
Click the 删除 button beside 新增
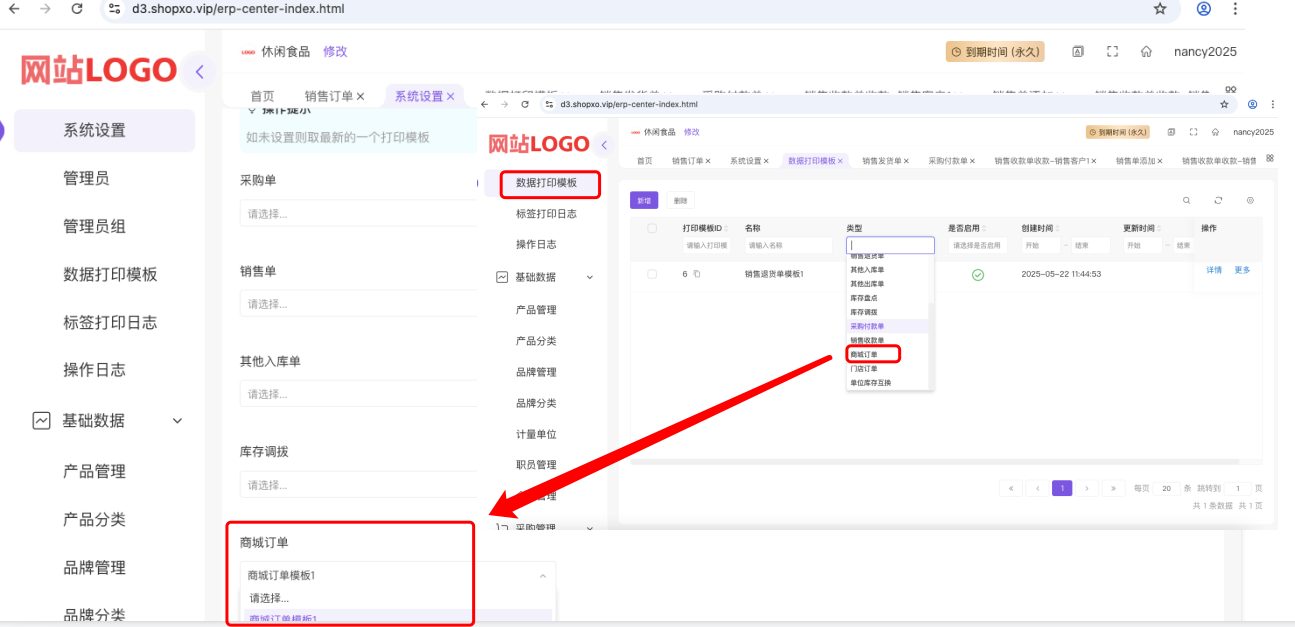[680, 201]
